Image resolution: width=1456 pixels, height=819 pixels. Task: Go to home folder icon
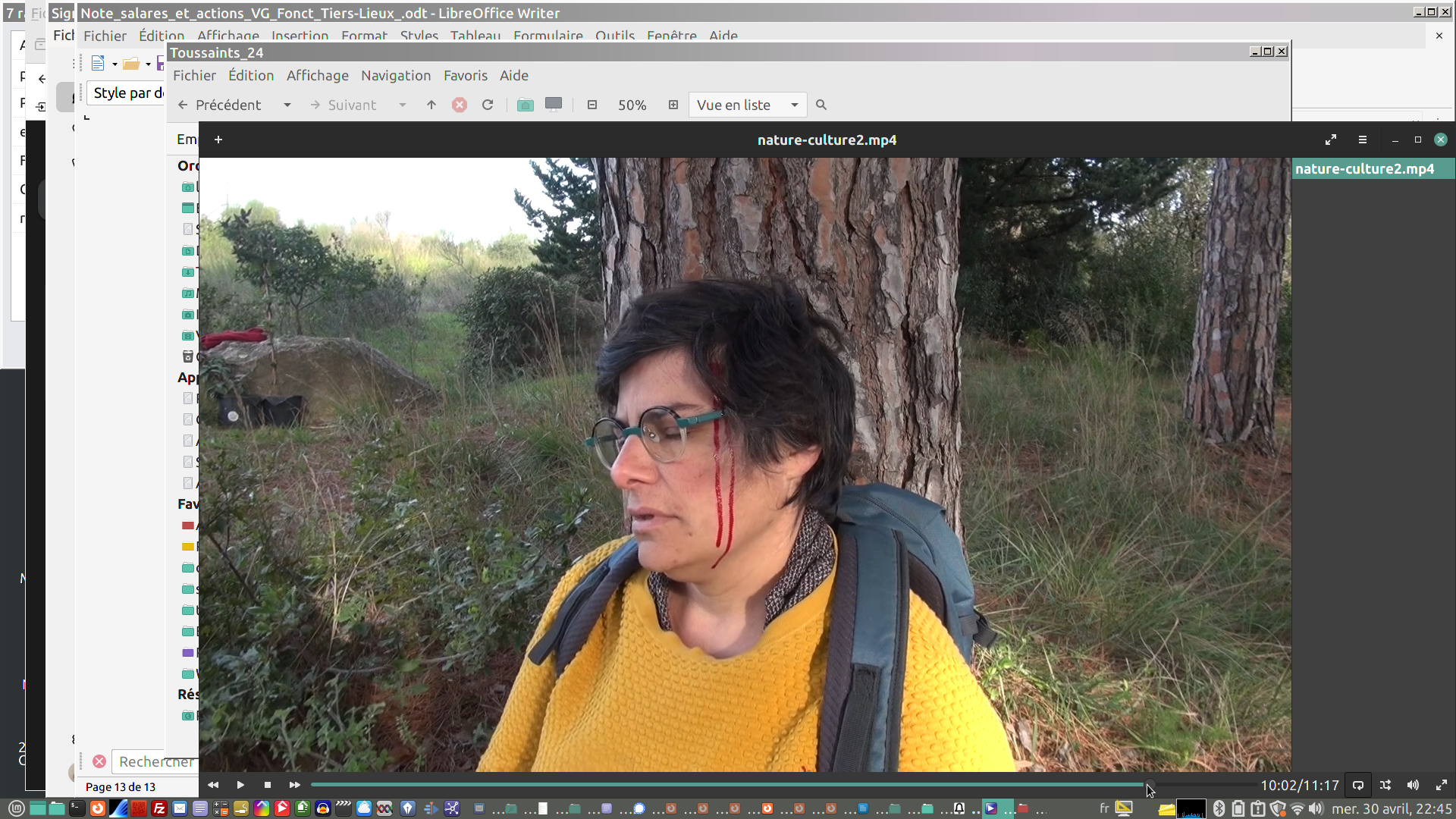pyautogui.click(x=525, y=105)
